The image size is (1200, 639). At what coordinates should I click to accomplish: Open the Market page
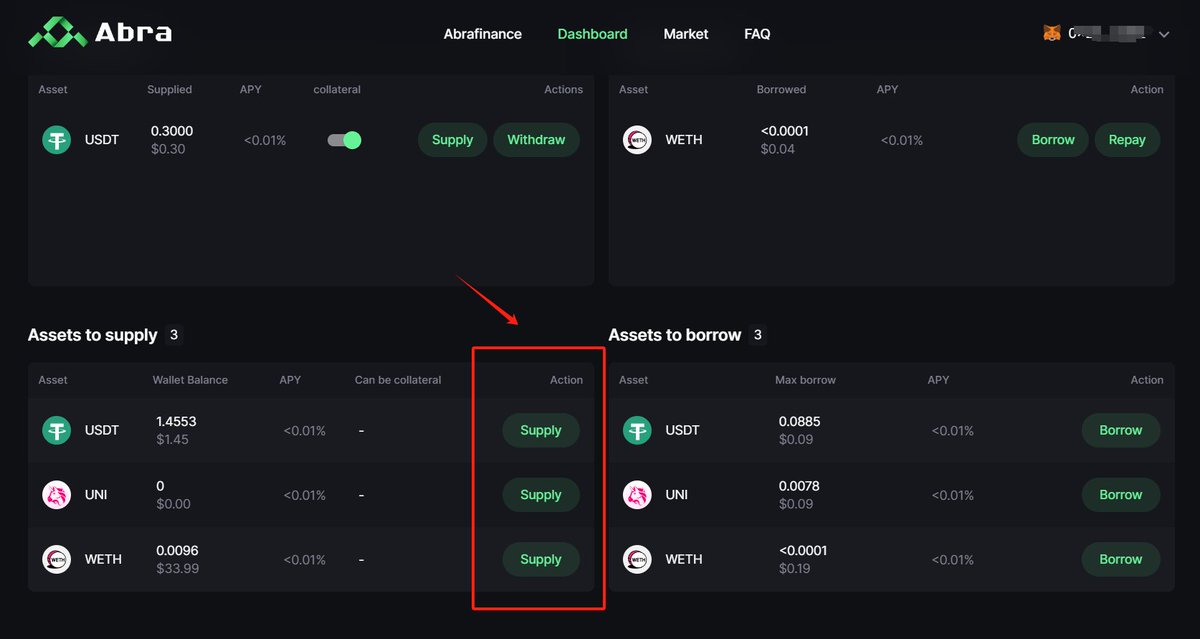686,34
